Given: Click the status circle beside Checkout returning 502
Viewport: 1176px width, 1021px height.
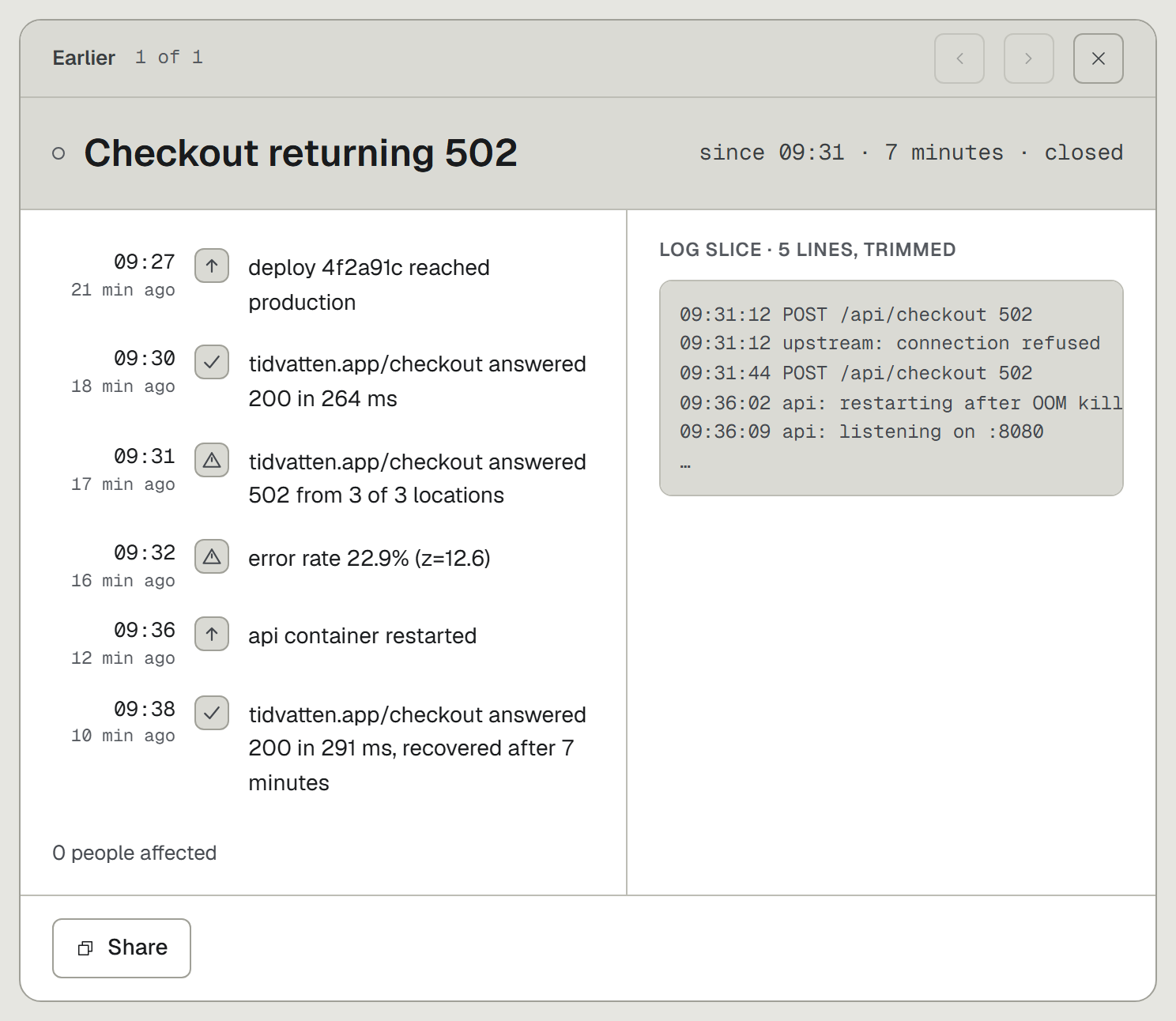Looking at the screenshot, I should pyautogui.click(x=58, y=153).
